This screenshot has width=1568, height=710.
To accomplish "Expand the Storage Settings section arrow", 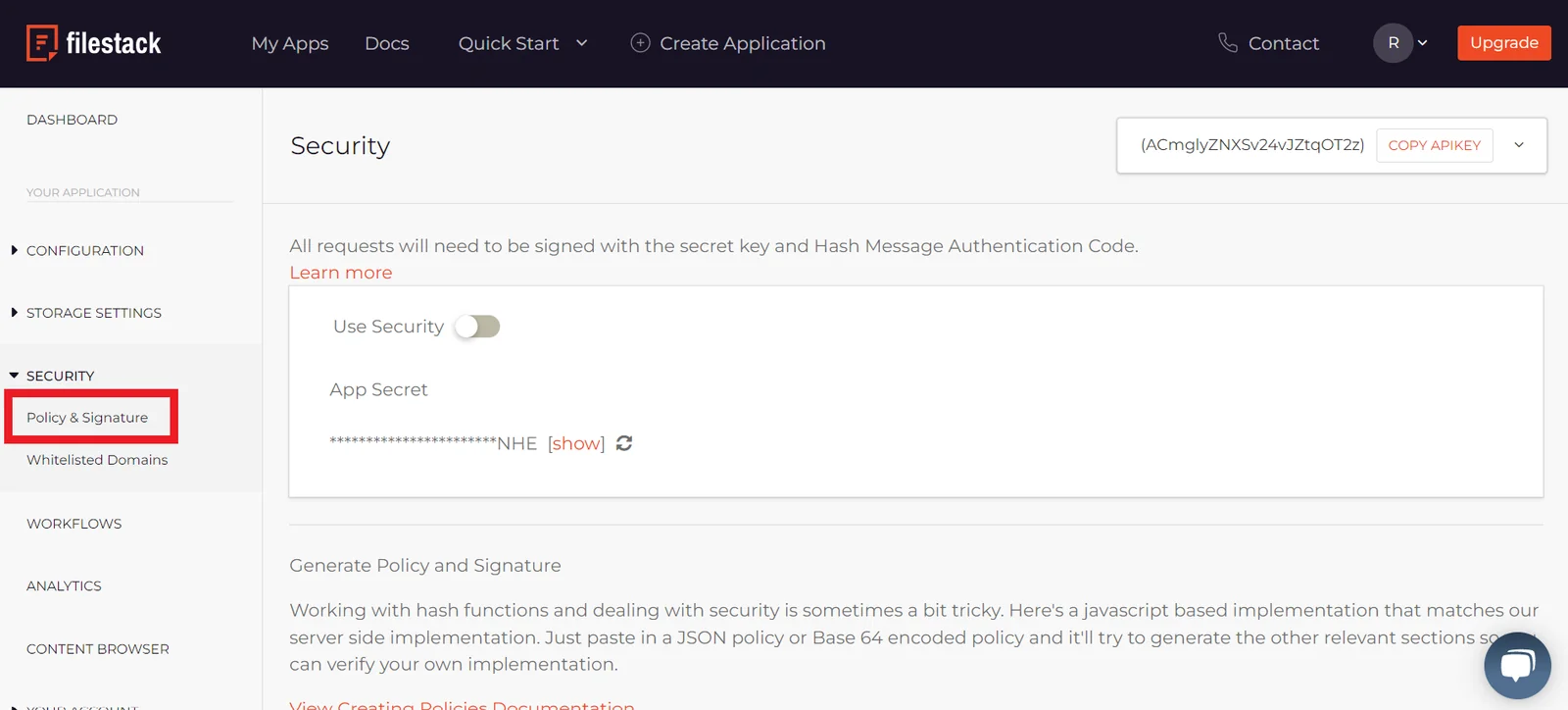I will click(14, 313).
